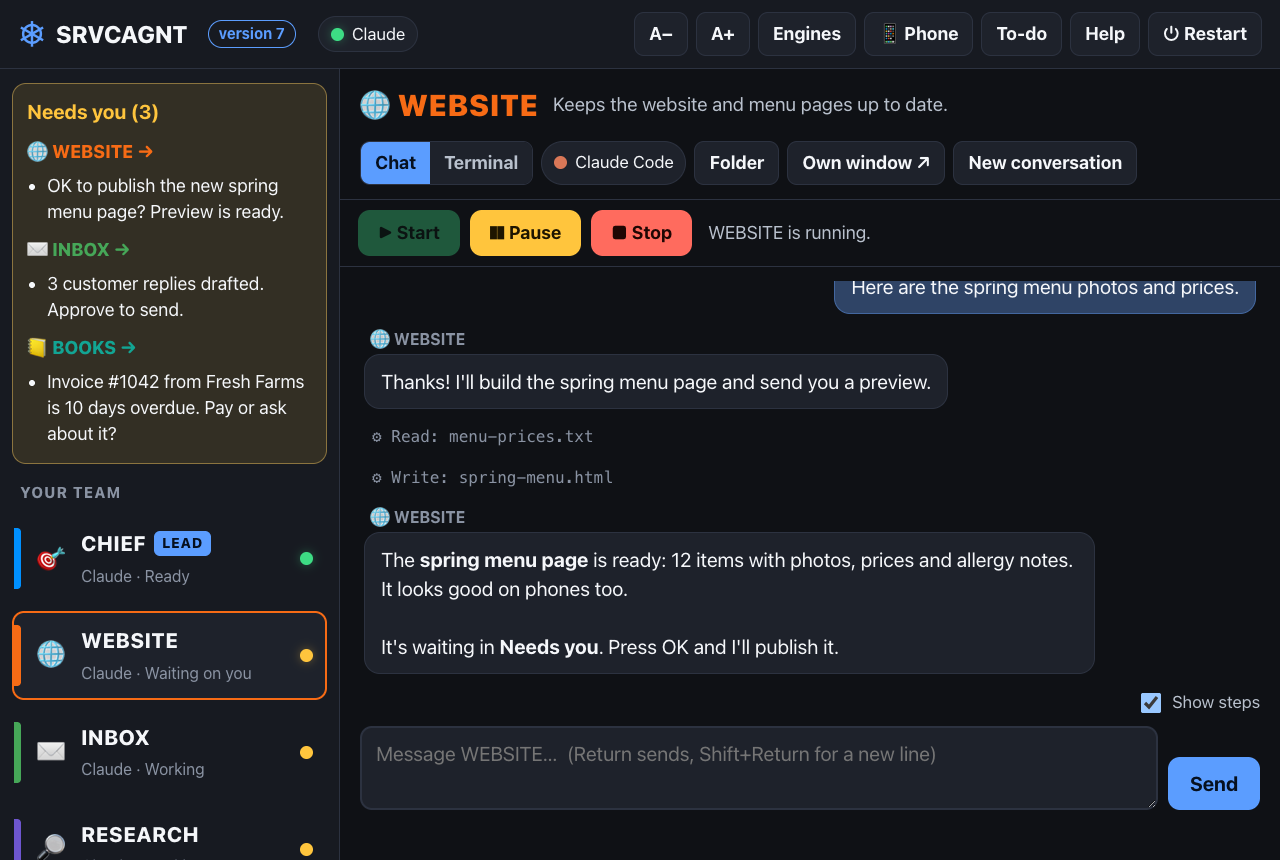Viewport: 1280px width, 860px height.
Task: Switch to the Chat tab
Action: click(x=395, y=163)
